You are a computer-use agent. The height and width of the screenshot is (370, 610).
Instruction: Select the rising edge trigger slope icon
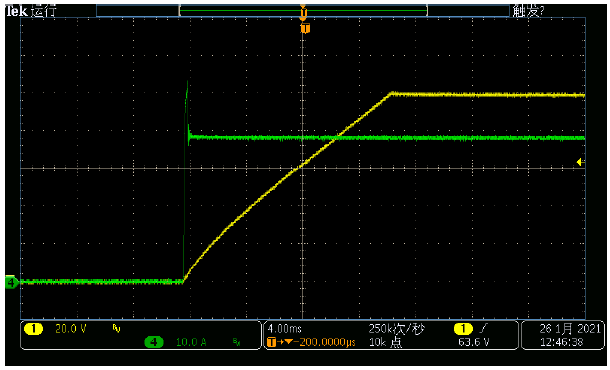(483, 329)
